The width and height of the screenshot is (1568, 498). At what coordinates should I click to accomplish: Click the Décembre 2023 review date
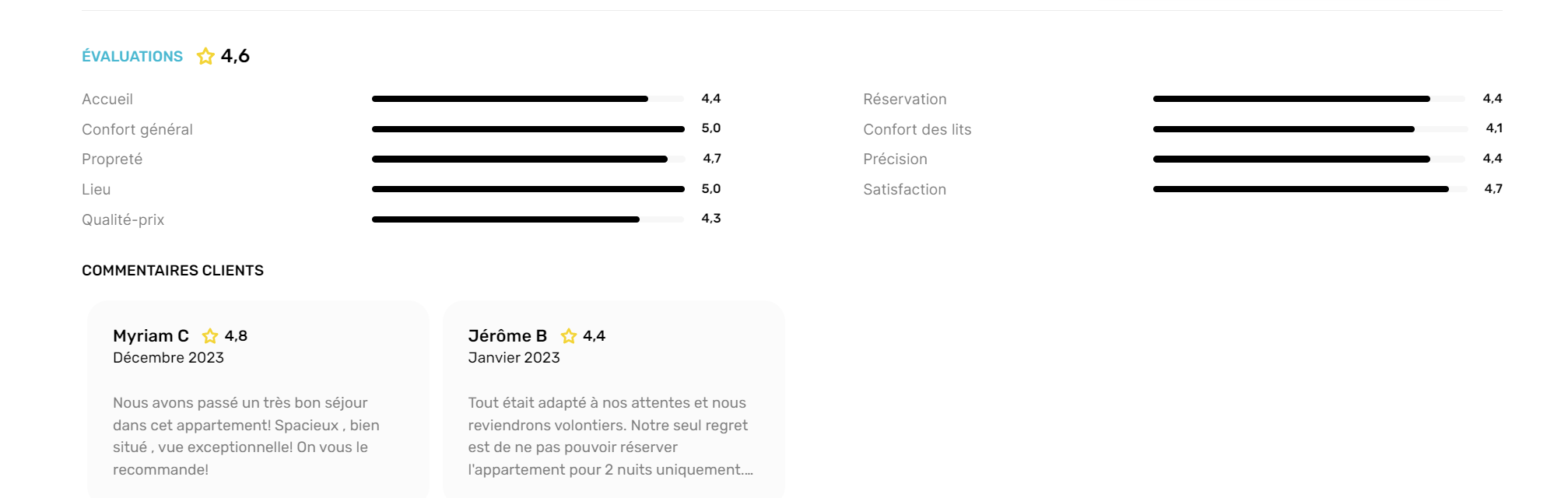[x=168, y=358]
